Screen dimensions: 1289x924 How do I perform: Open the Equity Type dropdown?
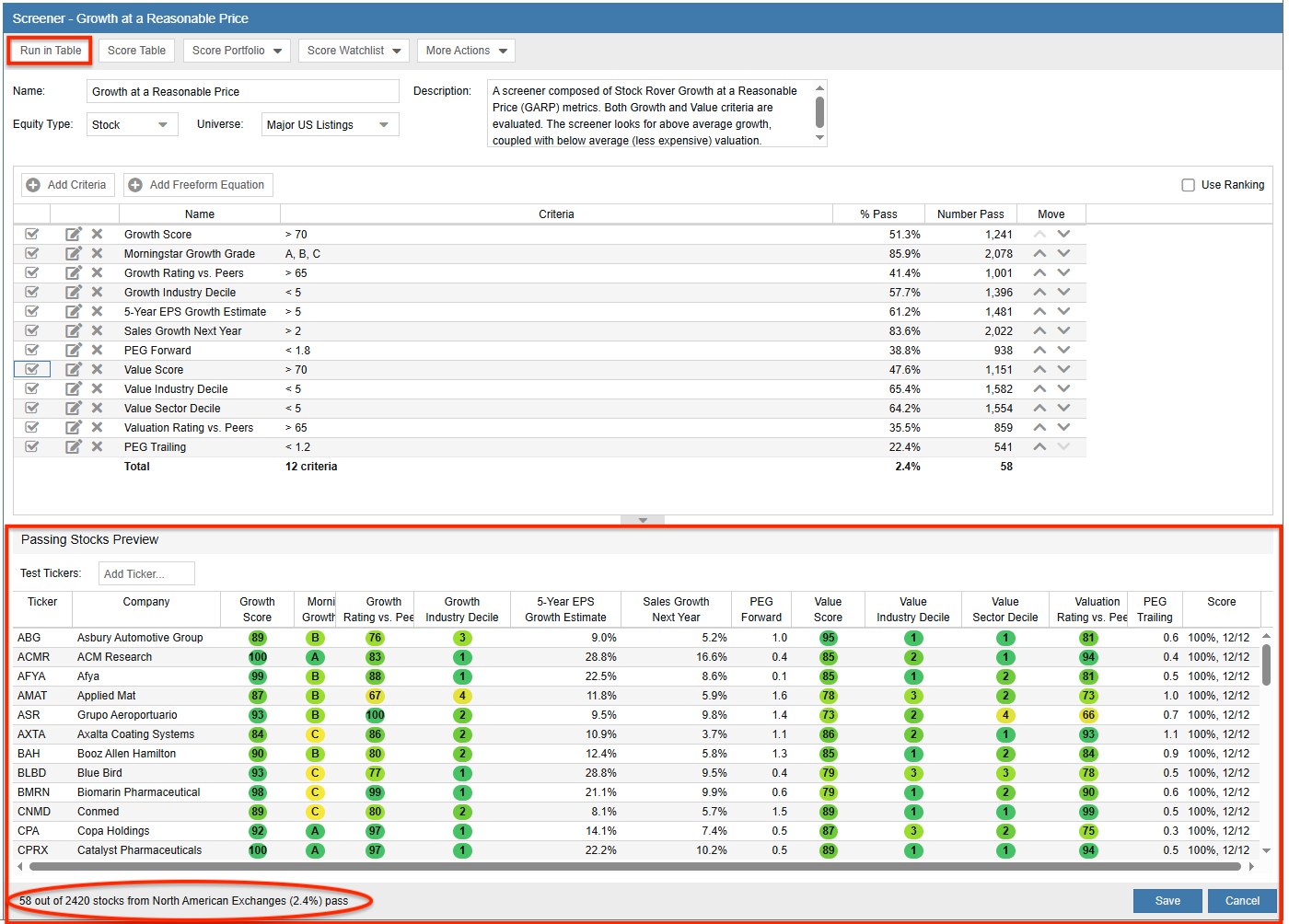tap(132, 123)
